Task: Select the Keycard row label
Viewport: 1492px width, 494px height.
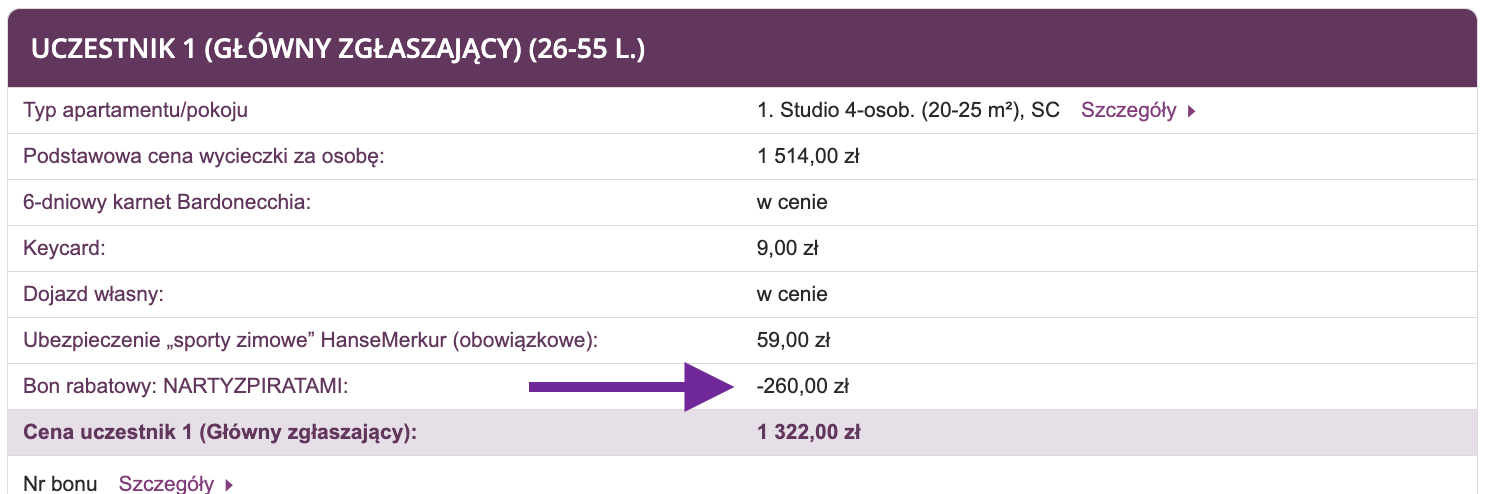Action: 61,249
